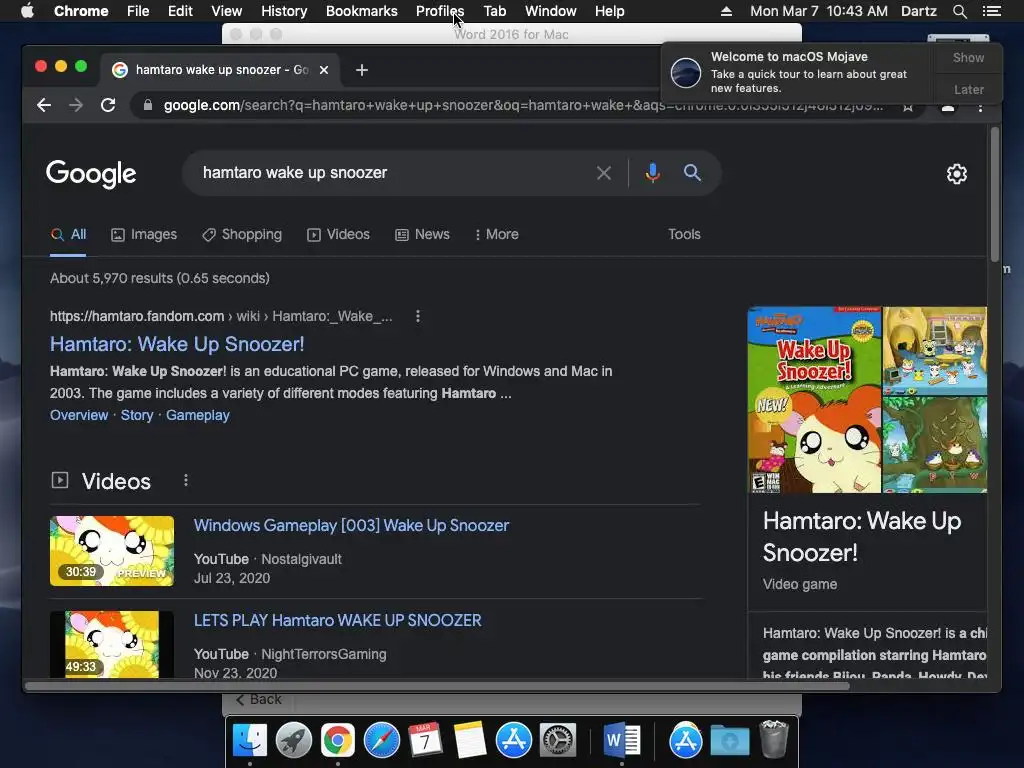
Task: Open the Apple menu
Action: coord(27,11)
